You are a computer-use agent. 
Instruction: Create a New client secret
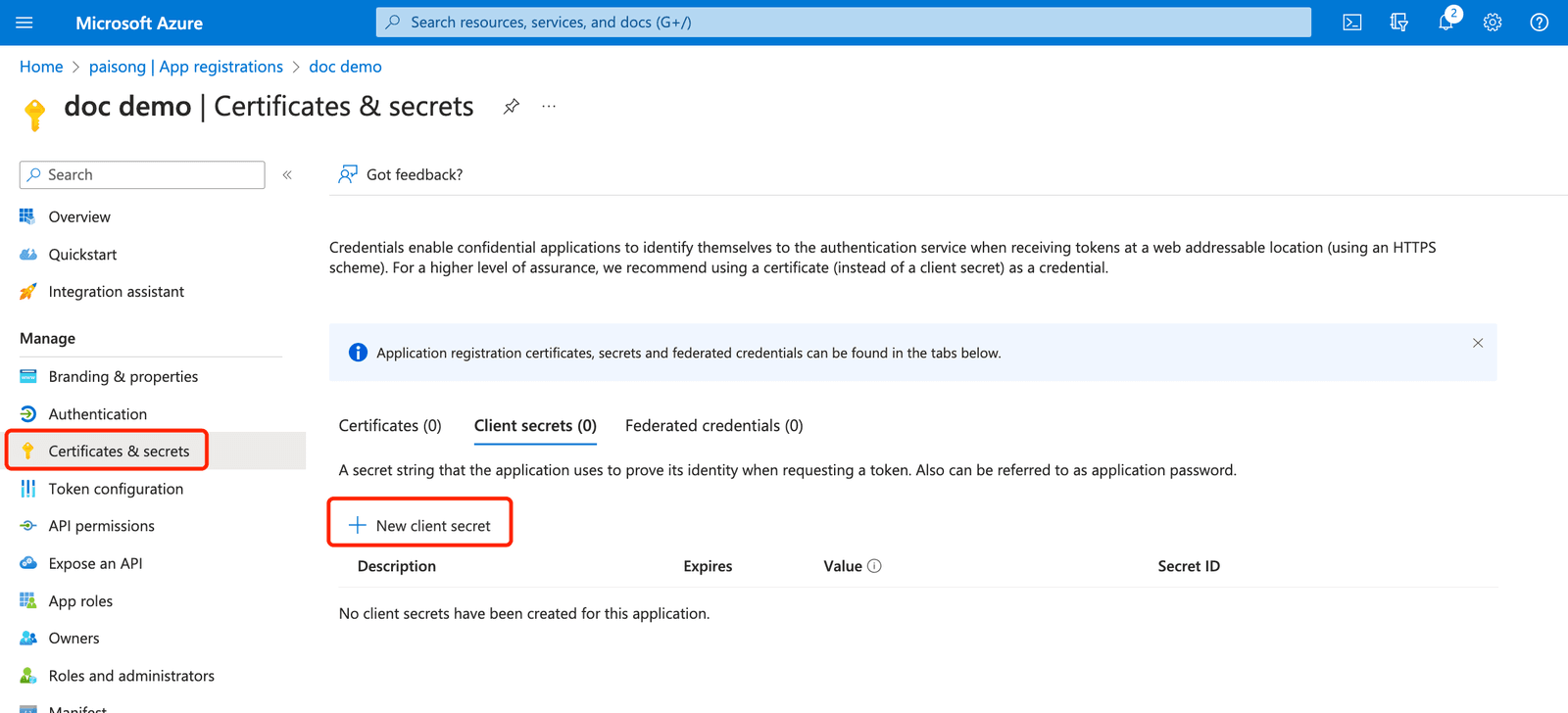pyautogui.click(x=419, y=526)
